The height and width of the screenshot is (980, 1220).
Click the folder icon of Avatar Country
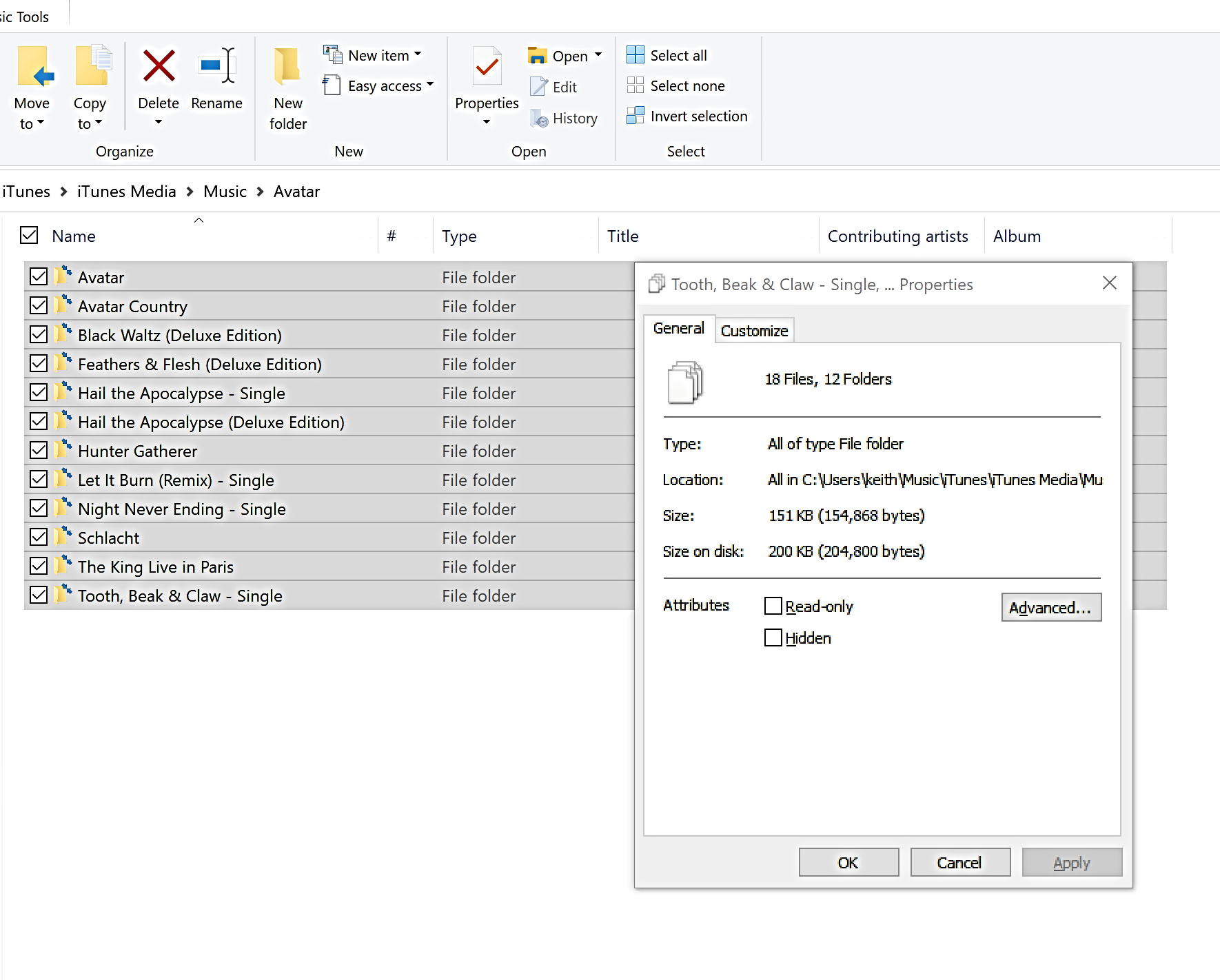(x=63, y=304)
